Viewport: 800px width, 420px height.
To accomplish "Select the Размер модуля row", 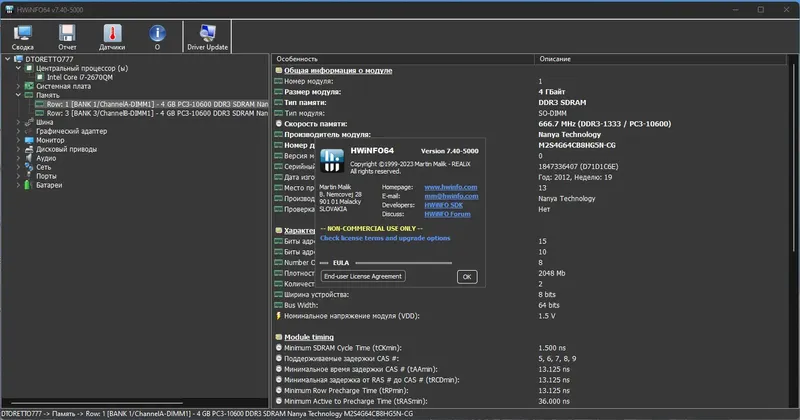I will click(x=531, y=92).
